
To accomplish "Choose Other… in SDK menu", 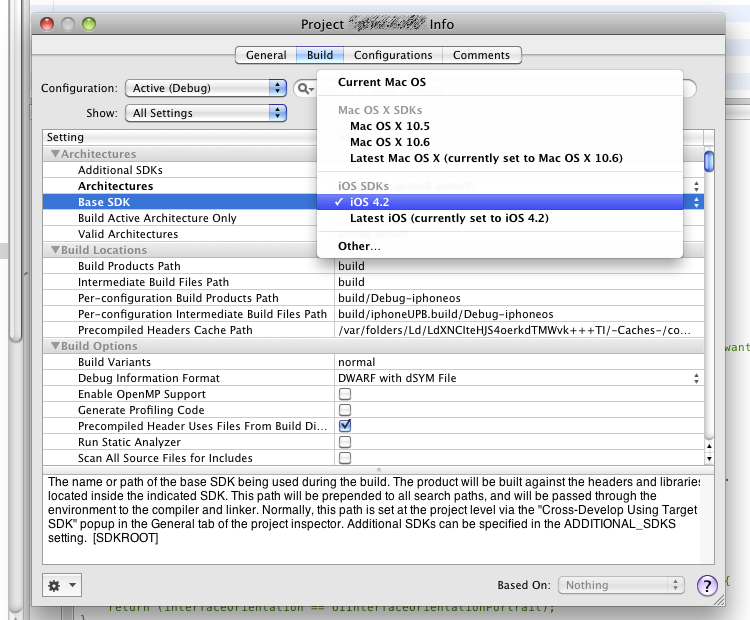I will coord(500,246).
